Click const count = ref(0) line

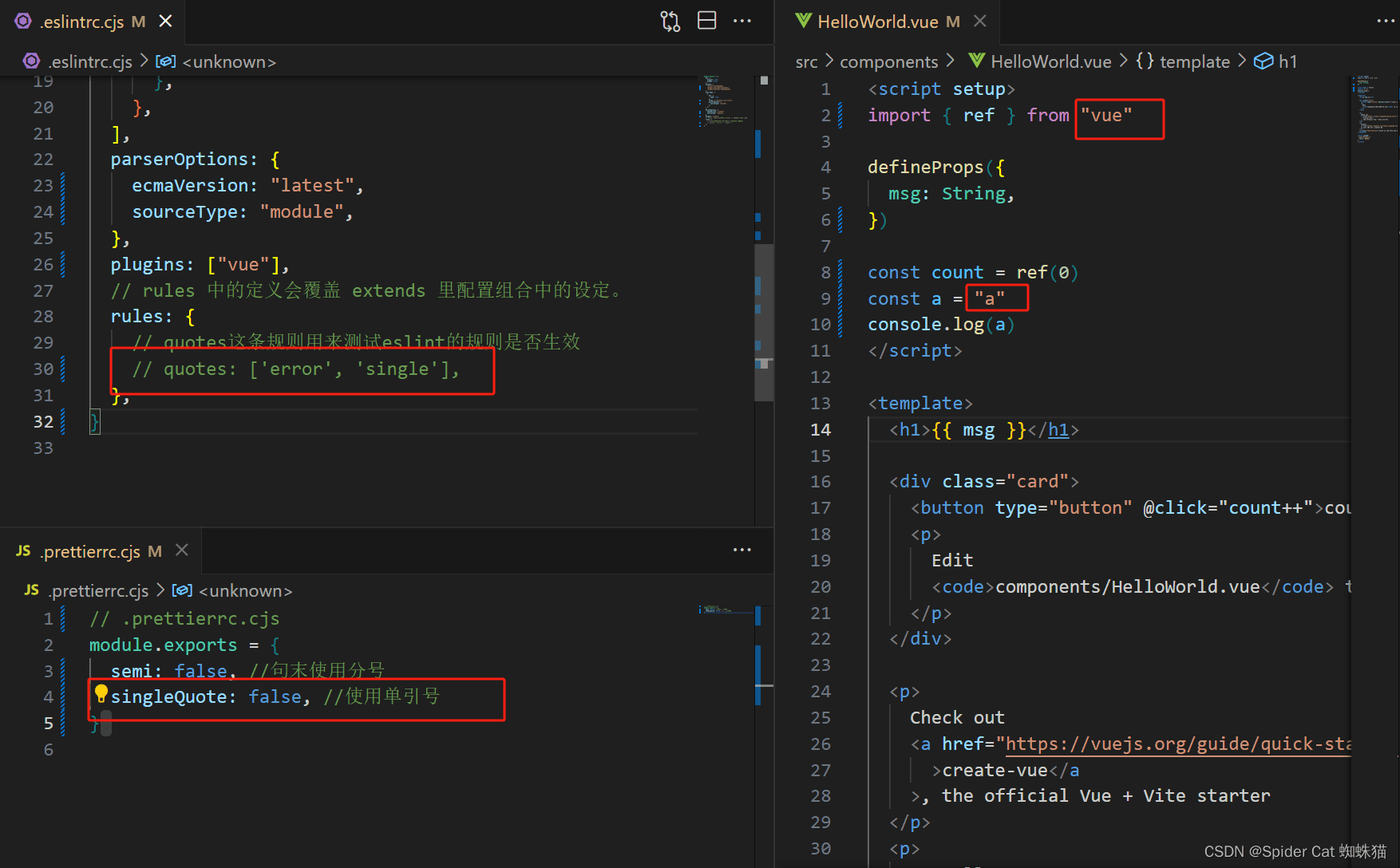click(x=973, y=273)
